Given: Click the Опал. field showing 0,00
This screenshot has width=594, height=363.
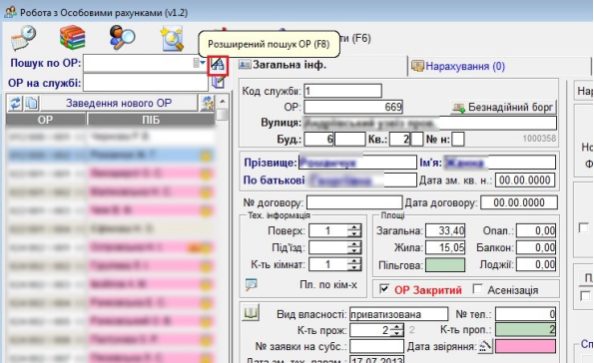Looking at the screenshot, I should [x=536, y=230].
